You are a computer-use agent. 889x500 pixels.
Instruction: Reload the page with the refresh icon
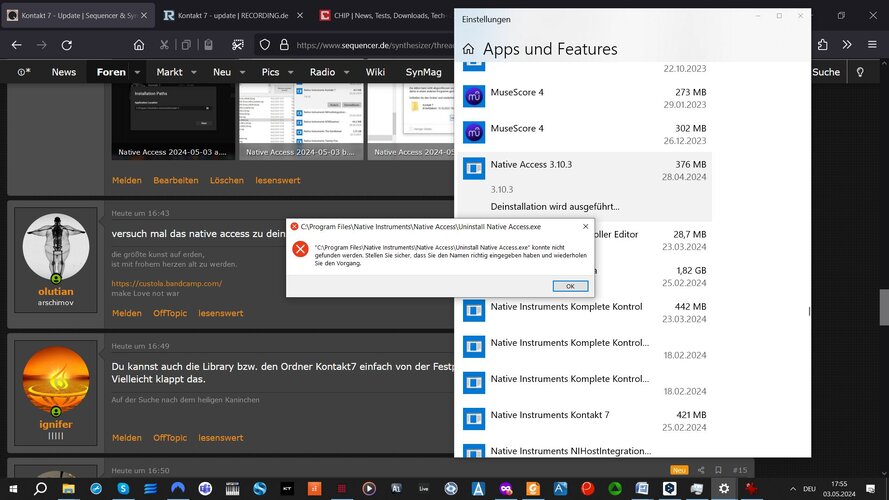click(x=67, y=45)
